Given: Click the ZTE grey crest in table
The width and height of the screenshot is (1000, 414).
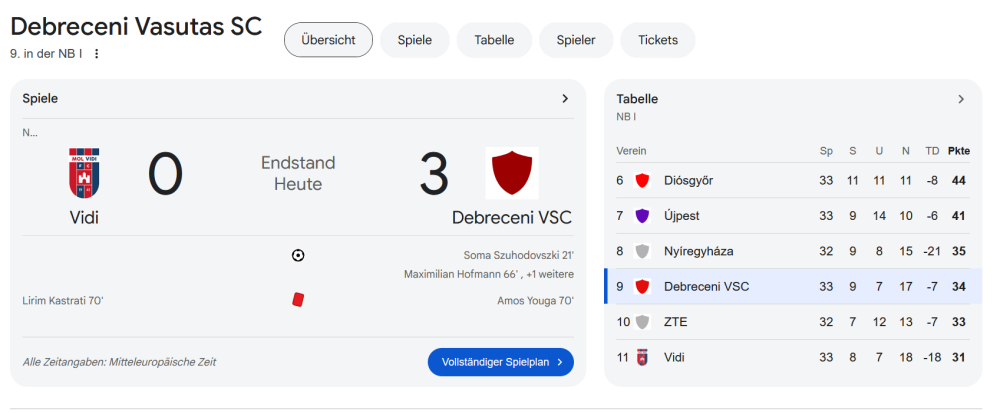Looking at the screenshot, I should coord(642,322).
